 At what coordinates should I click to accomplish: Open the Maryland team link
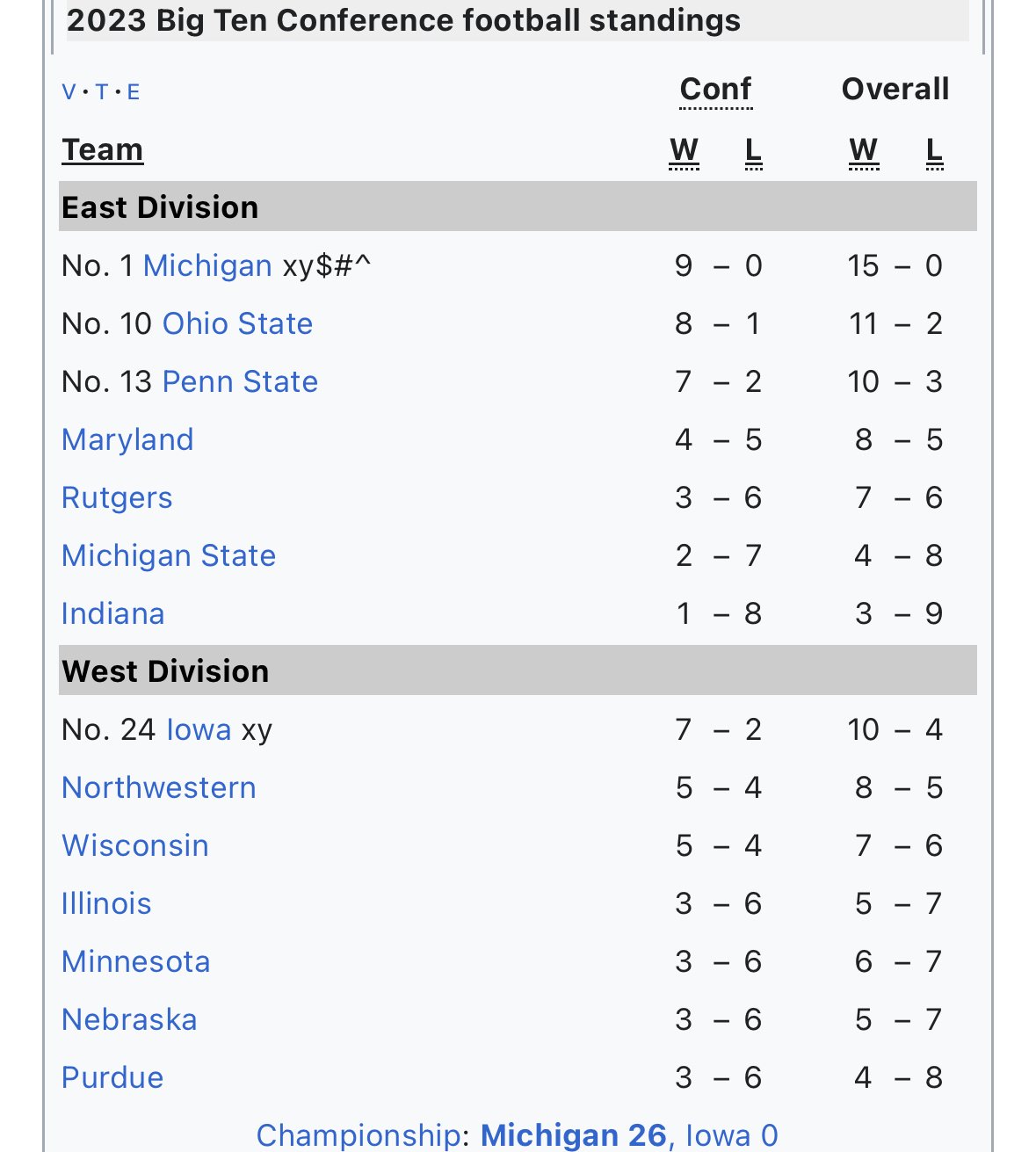tap(127, 439)
